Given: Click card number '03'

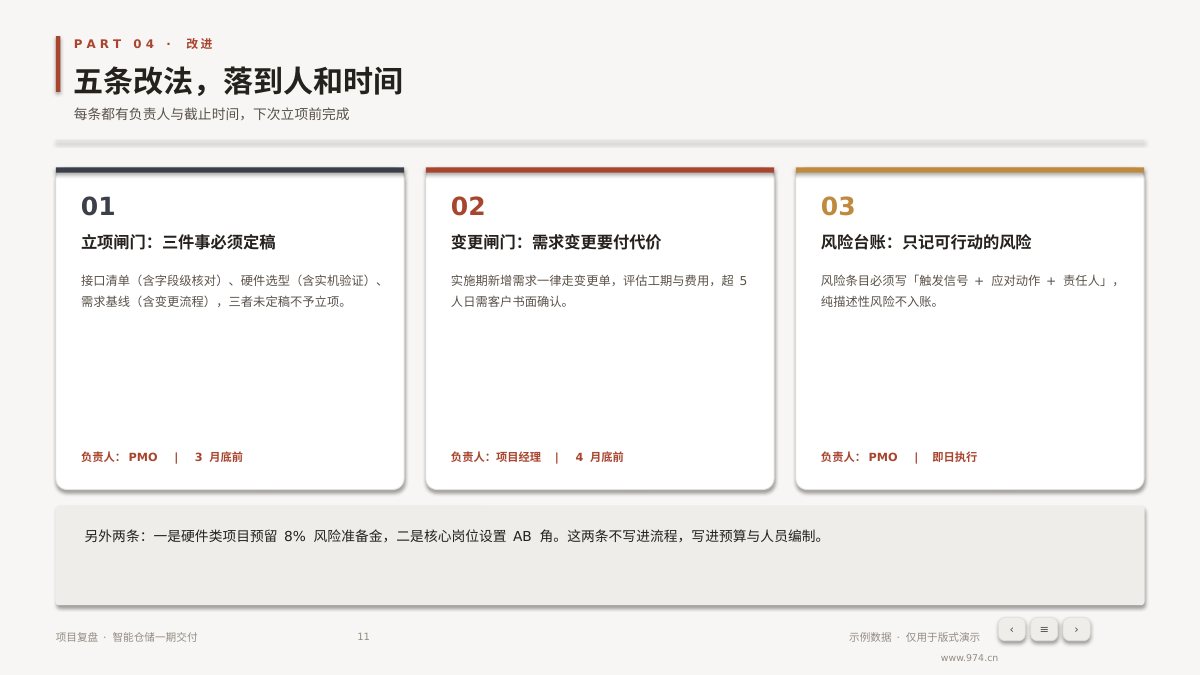Looking at the screenshot, I should pyautogui.click(x=838, y=206).
